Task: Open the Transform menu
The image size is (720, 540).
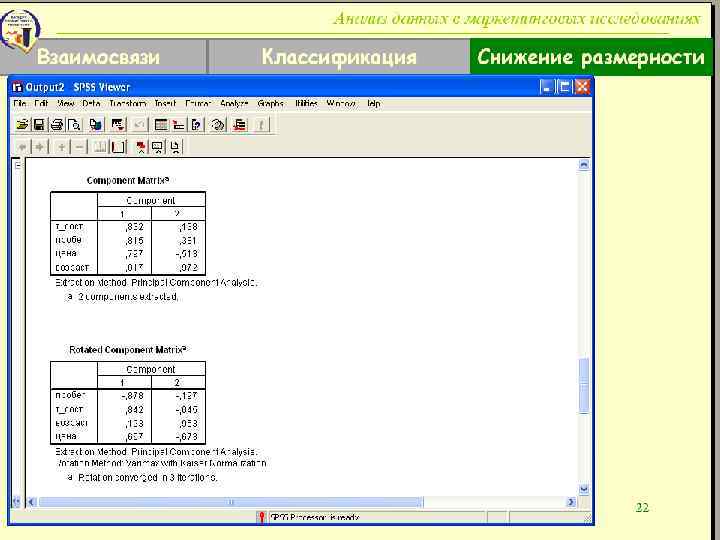Action: tap(128, 104)
